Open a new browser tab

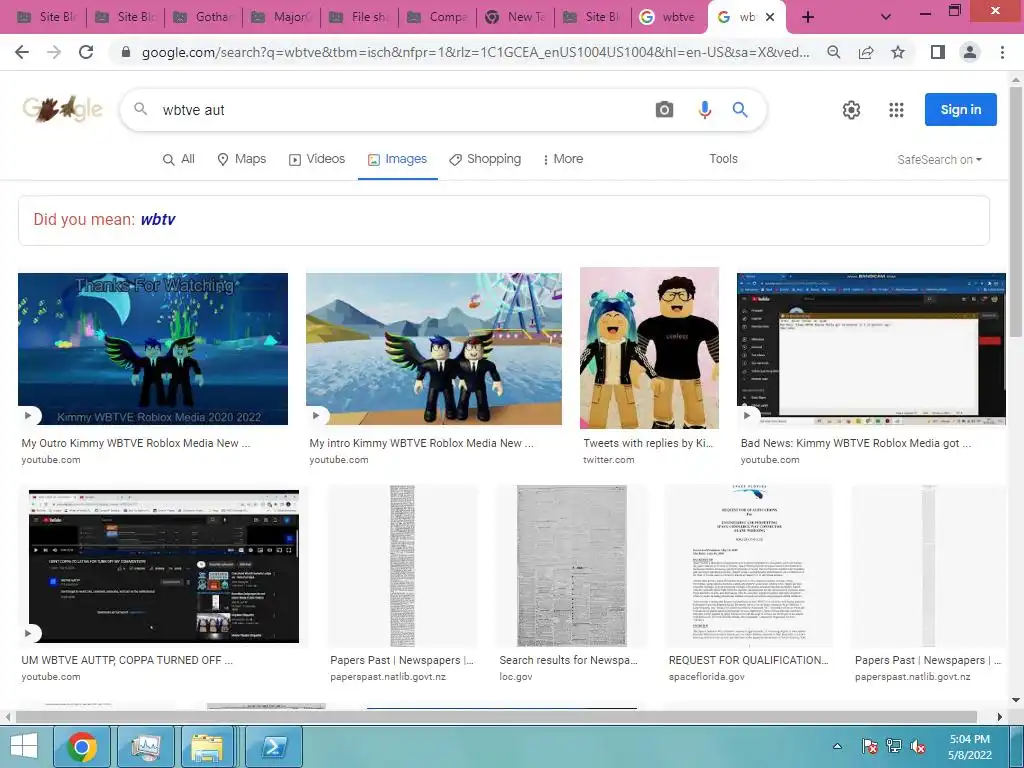click(808, 17)
